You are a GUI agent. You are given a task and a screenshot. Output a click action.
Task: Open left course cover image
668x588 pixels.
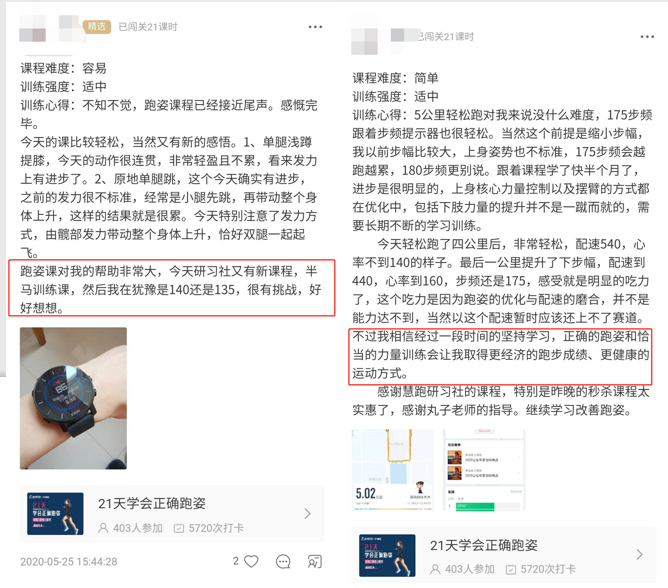click(55, 513)
